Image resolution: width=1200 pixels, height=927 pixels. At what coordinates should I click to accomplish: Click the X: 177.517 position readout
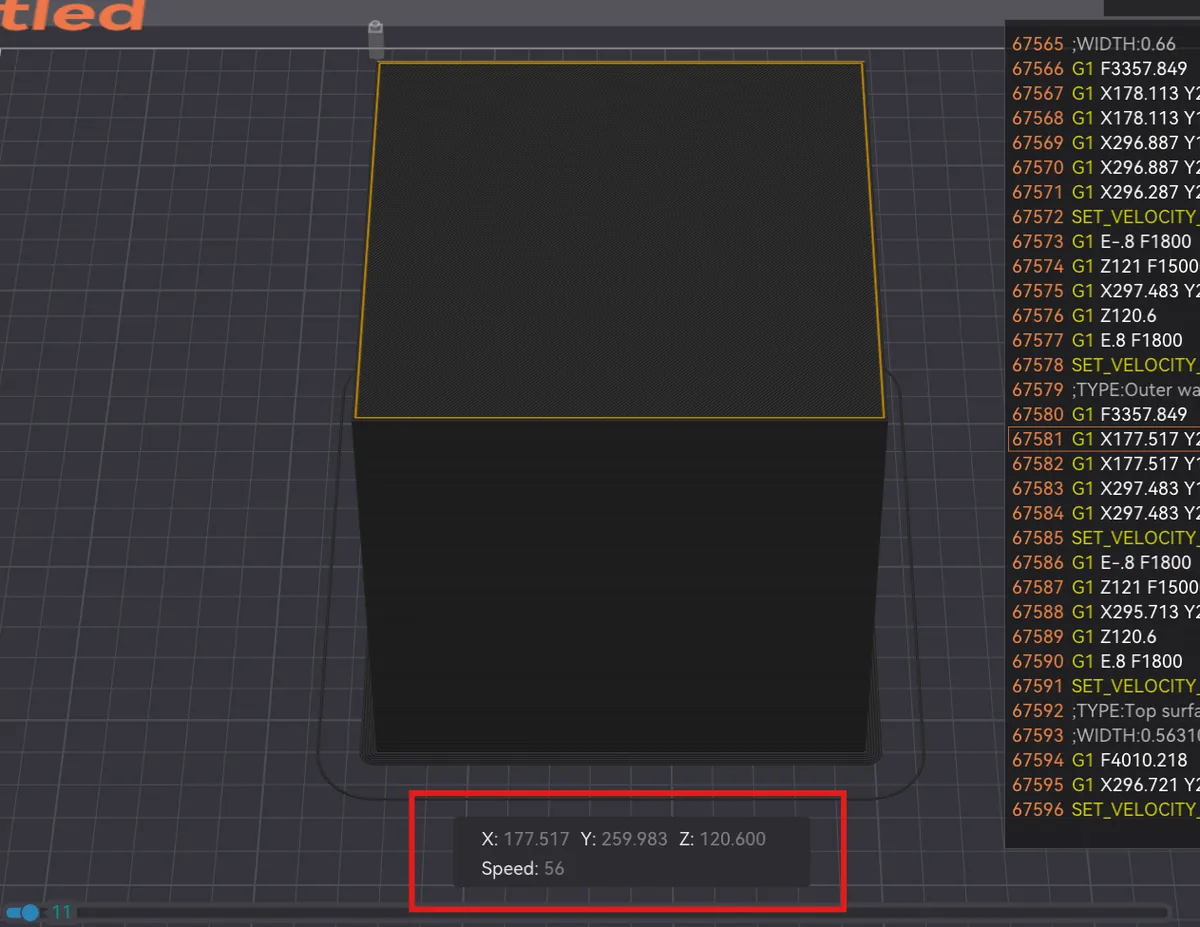[x=525, y=839]
